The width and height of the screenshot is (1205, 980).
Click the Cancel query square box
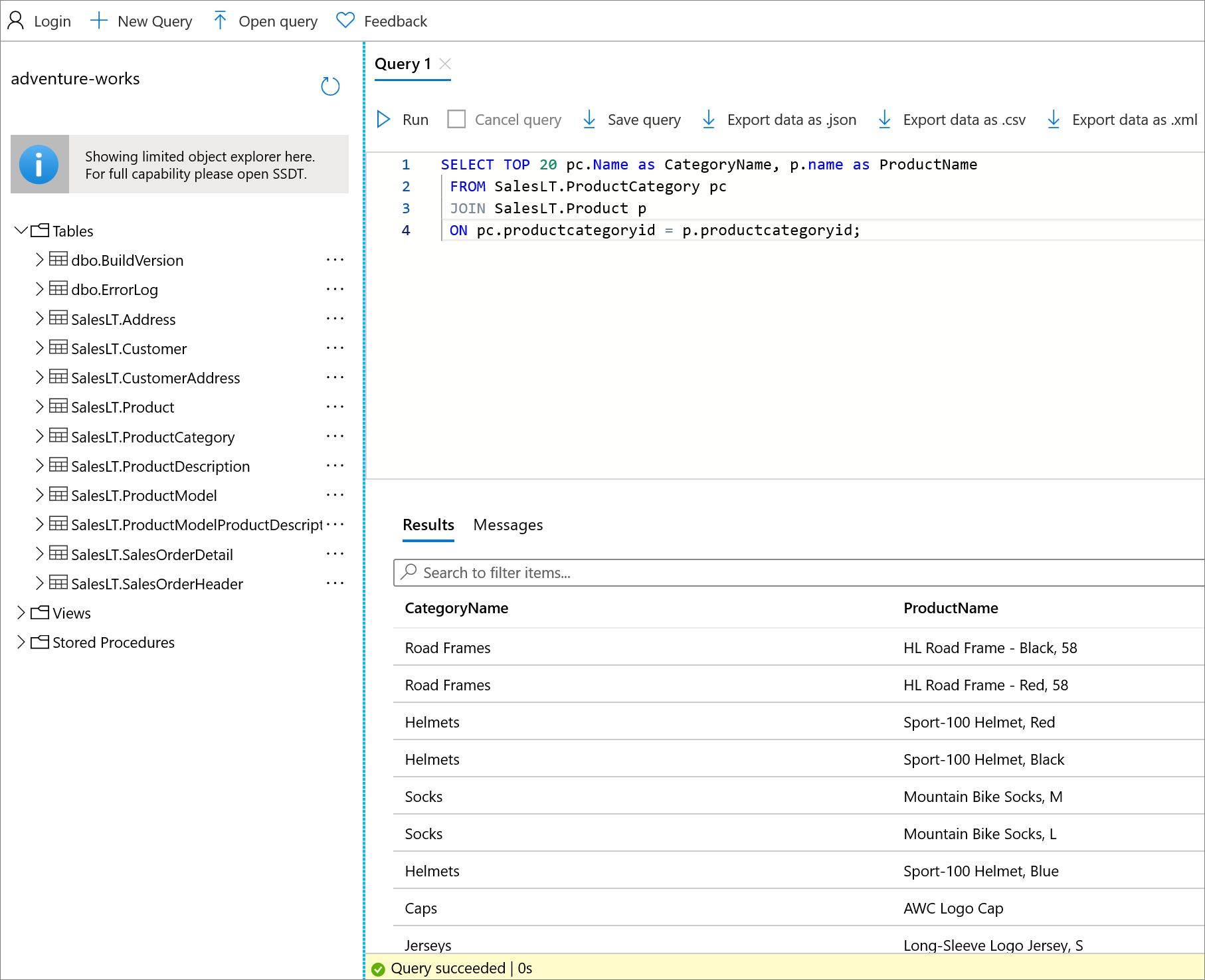pos(456,120)
